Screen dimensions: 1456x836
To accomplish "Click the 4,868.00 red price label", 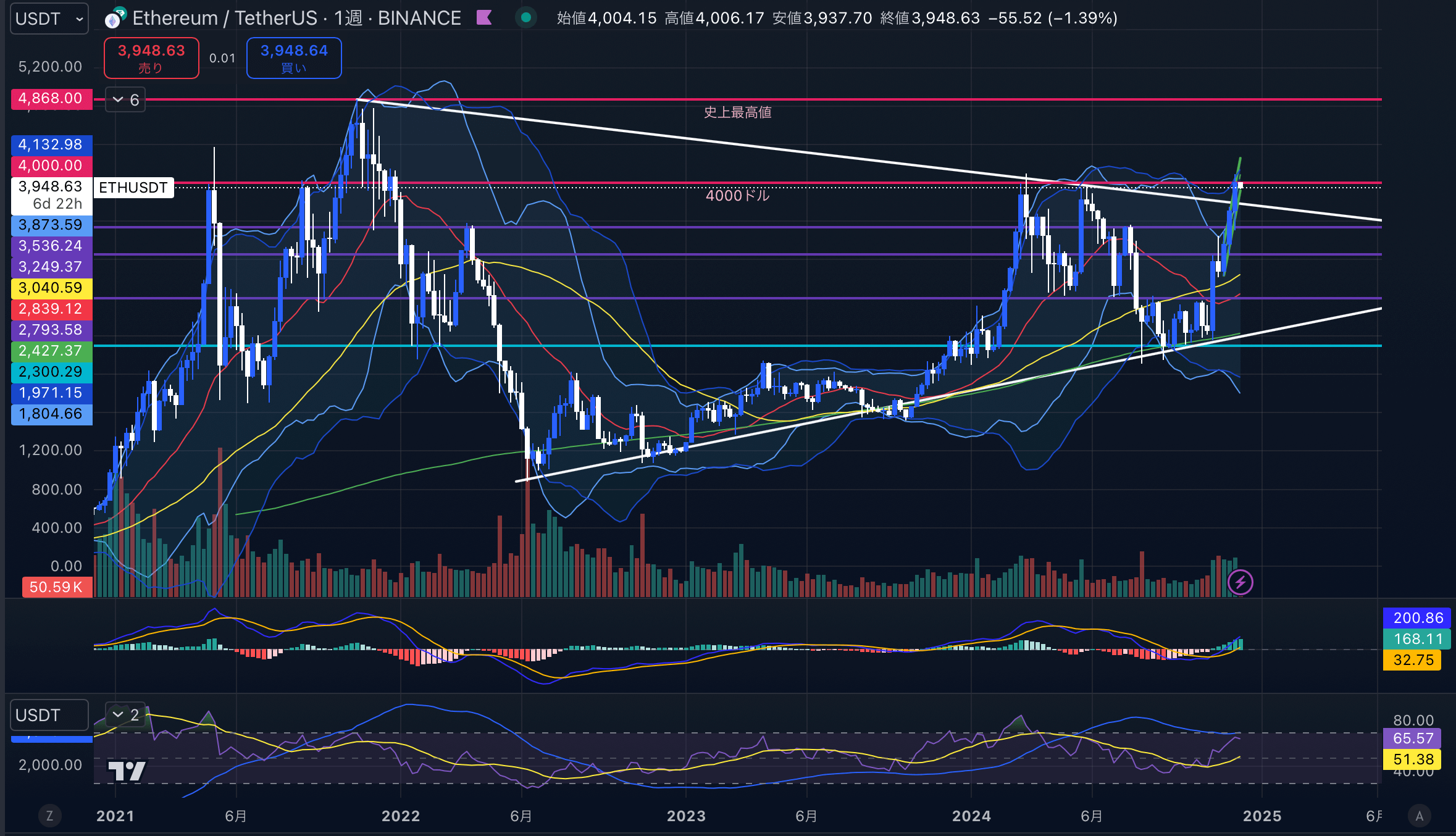I will 51,98.
